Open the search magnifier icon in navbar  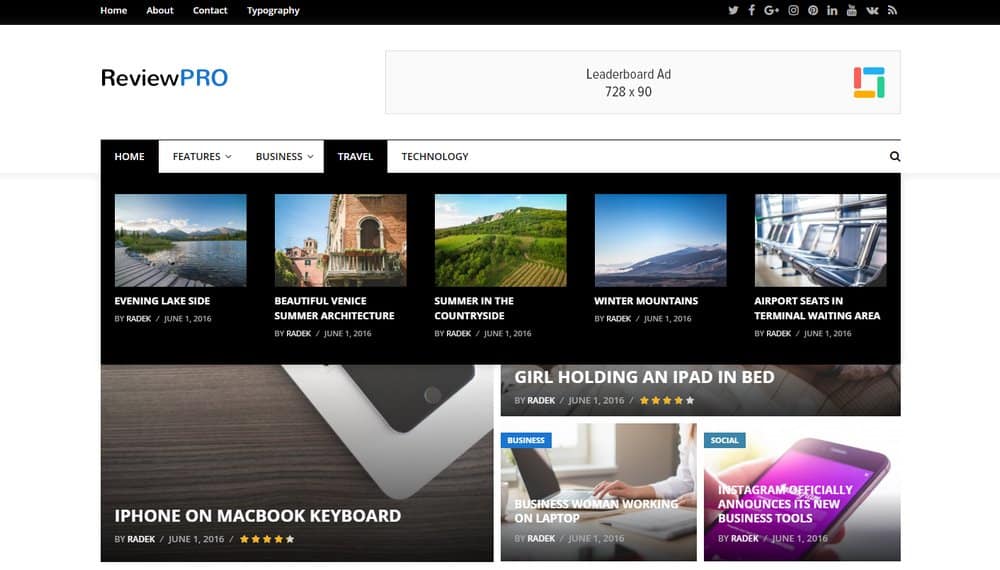[895, 156]
